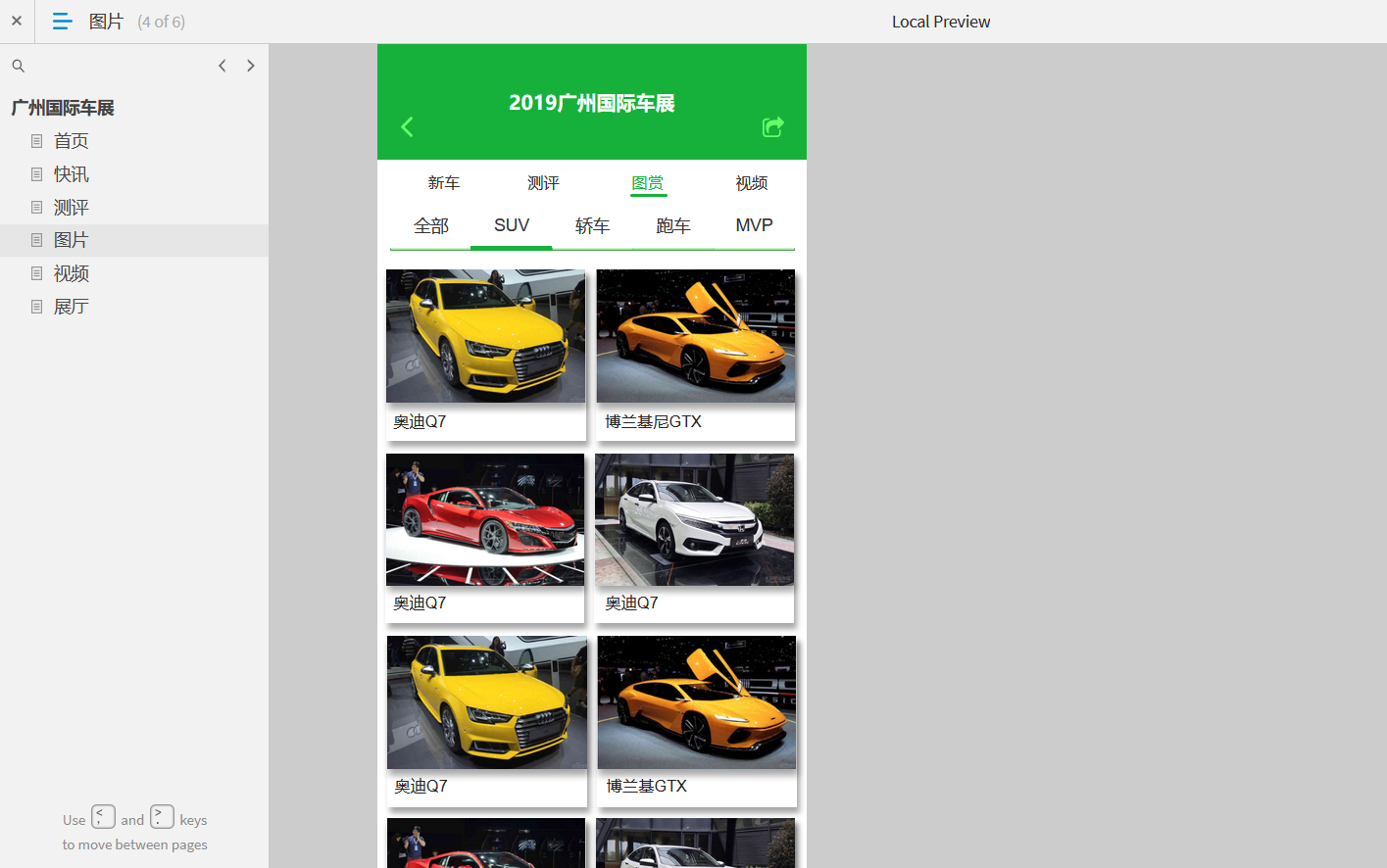Toggle the sitemap hamburger menu icon
Image resolution: width=1387 pixels, height=868 pixels.
pos(62,21)
